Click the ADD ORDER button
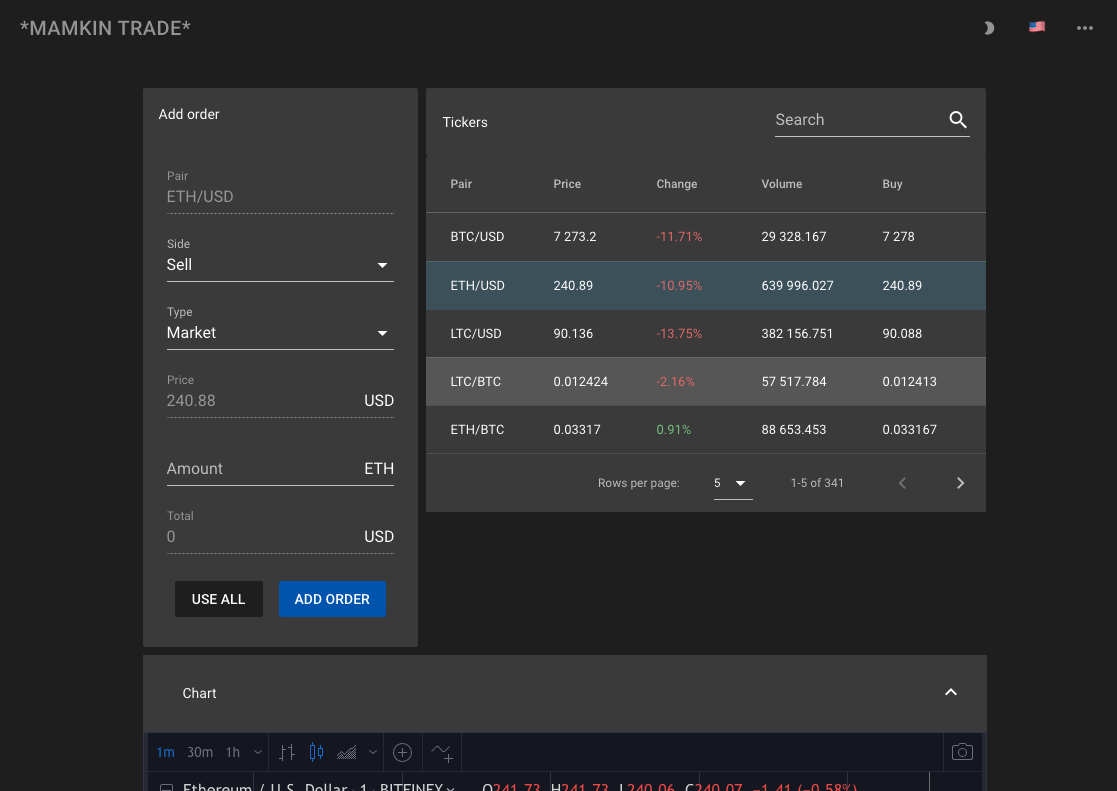Image resolution: width=1117 pixels, height=791 pixels. click(x=332, y=599)
